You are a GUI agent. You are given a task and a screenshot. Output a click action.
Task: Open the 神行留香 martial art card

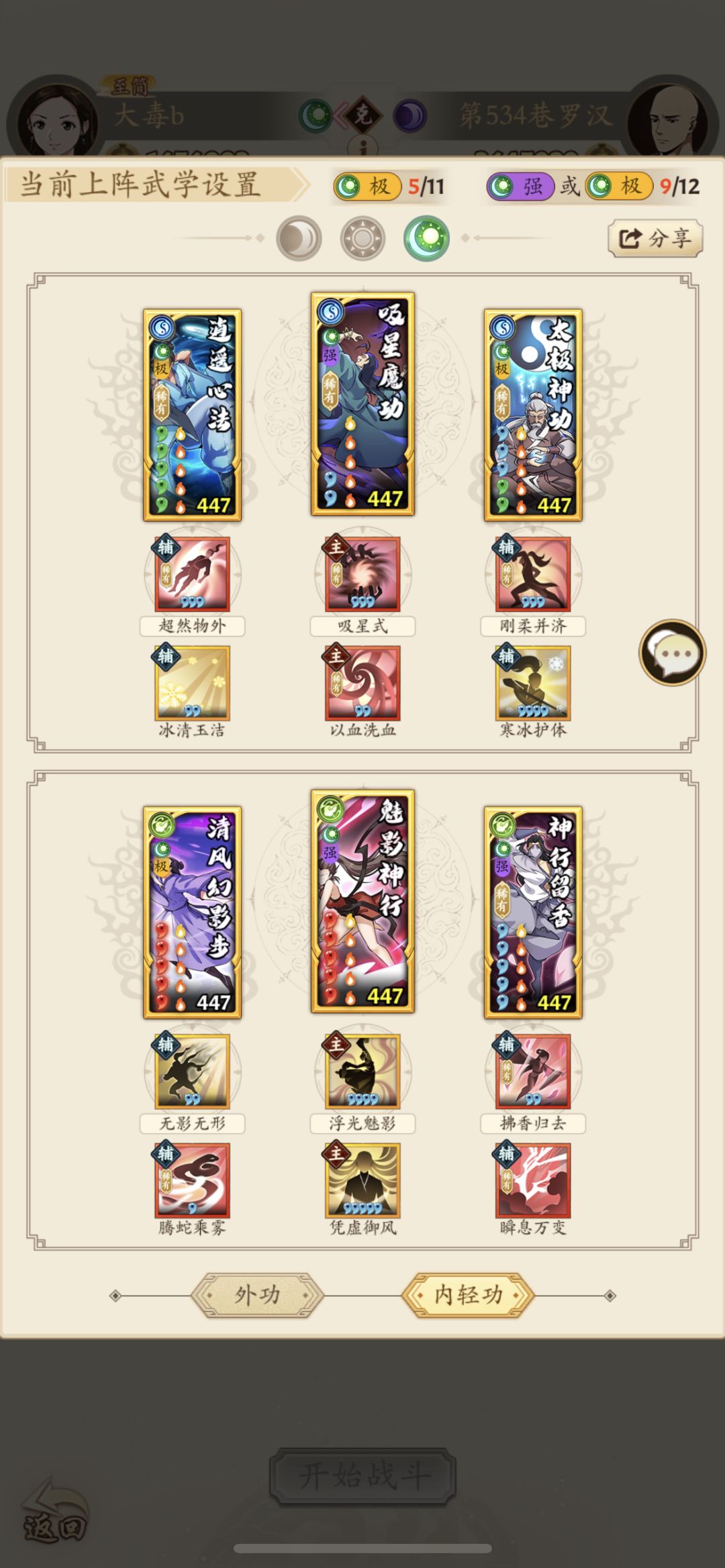click(533, 912)
